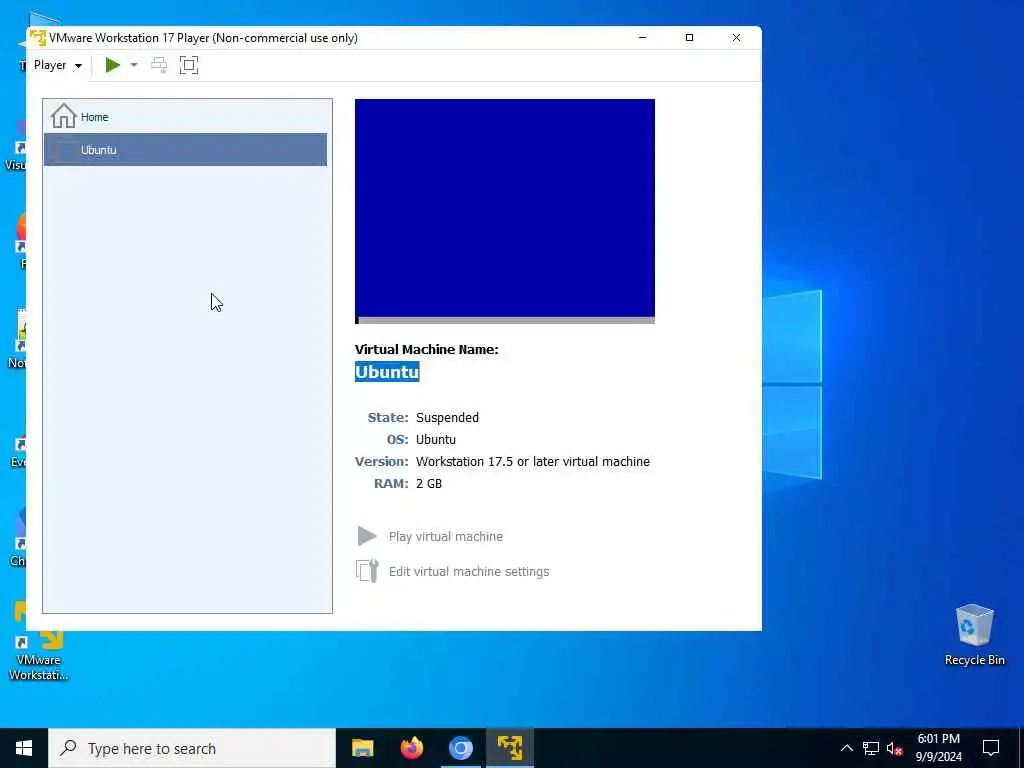Viewport: 1024px width, 768px height.
Task: Click the VMware Player taskbar icon
Action: coord(509,748)
